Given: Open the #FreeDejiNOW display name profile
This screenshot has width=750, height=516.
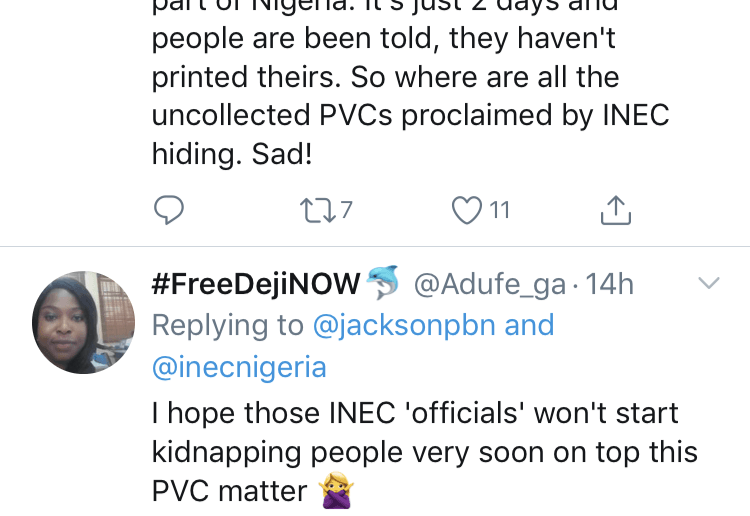Looking at the screenshot, I should click(x=256, y=284).
